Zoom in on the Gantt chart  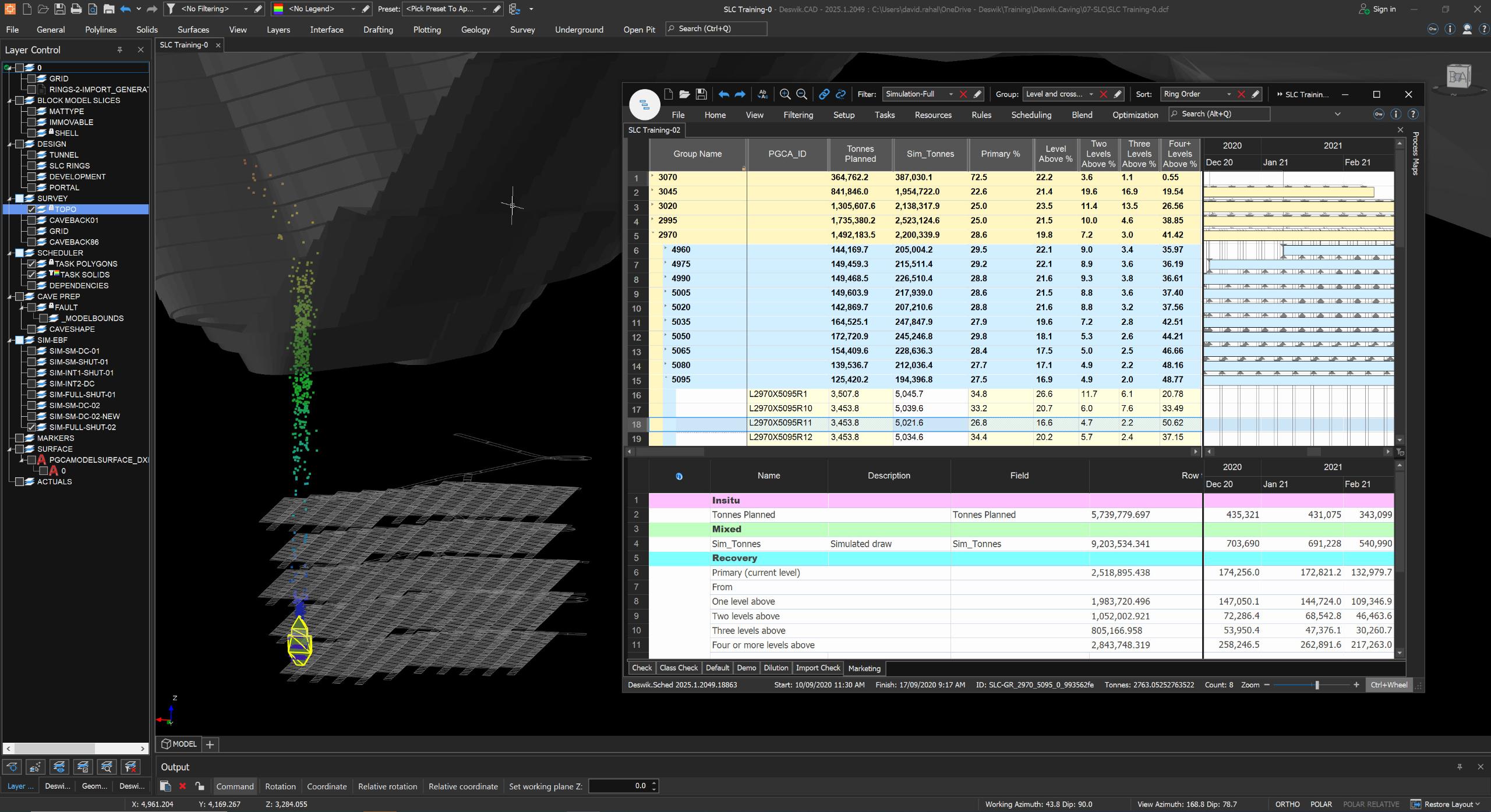(x=785, y=94)
